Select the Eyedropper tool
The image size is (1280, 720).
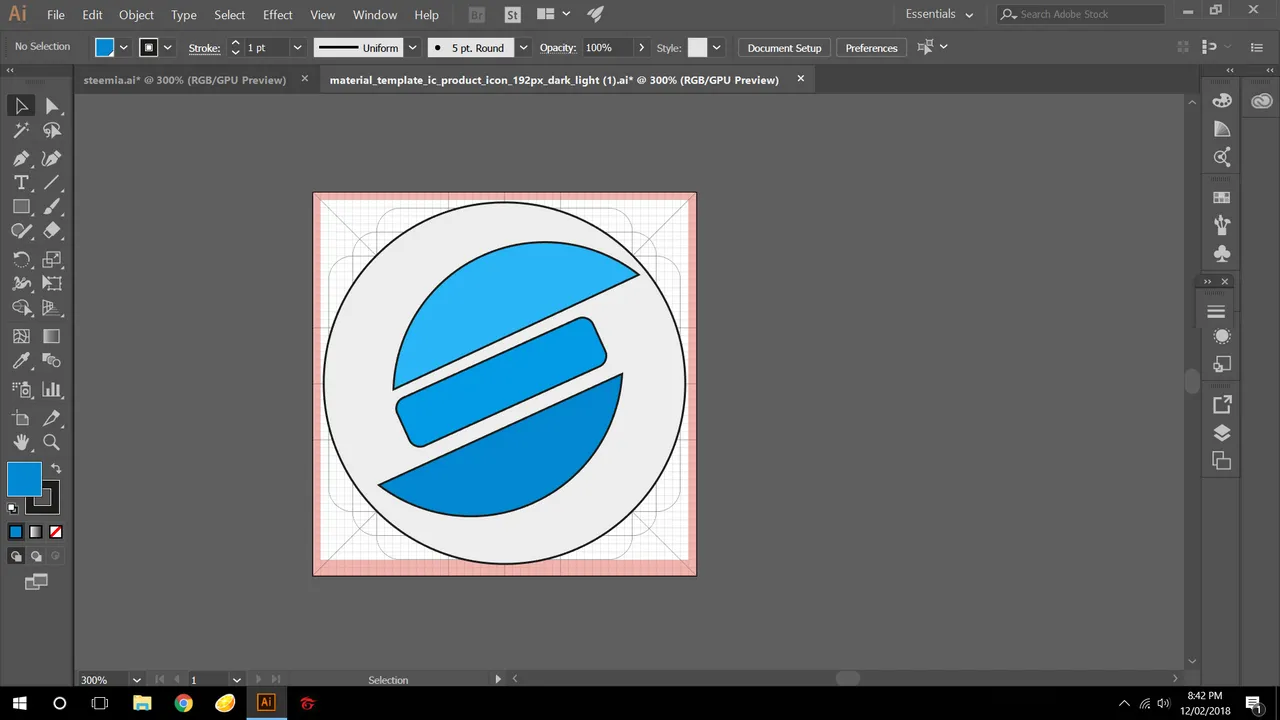point(21,361)
